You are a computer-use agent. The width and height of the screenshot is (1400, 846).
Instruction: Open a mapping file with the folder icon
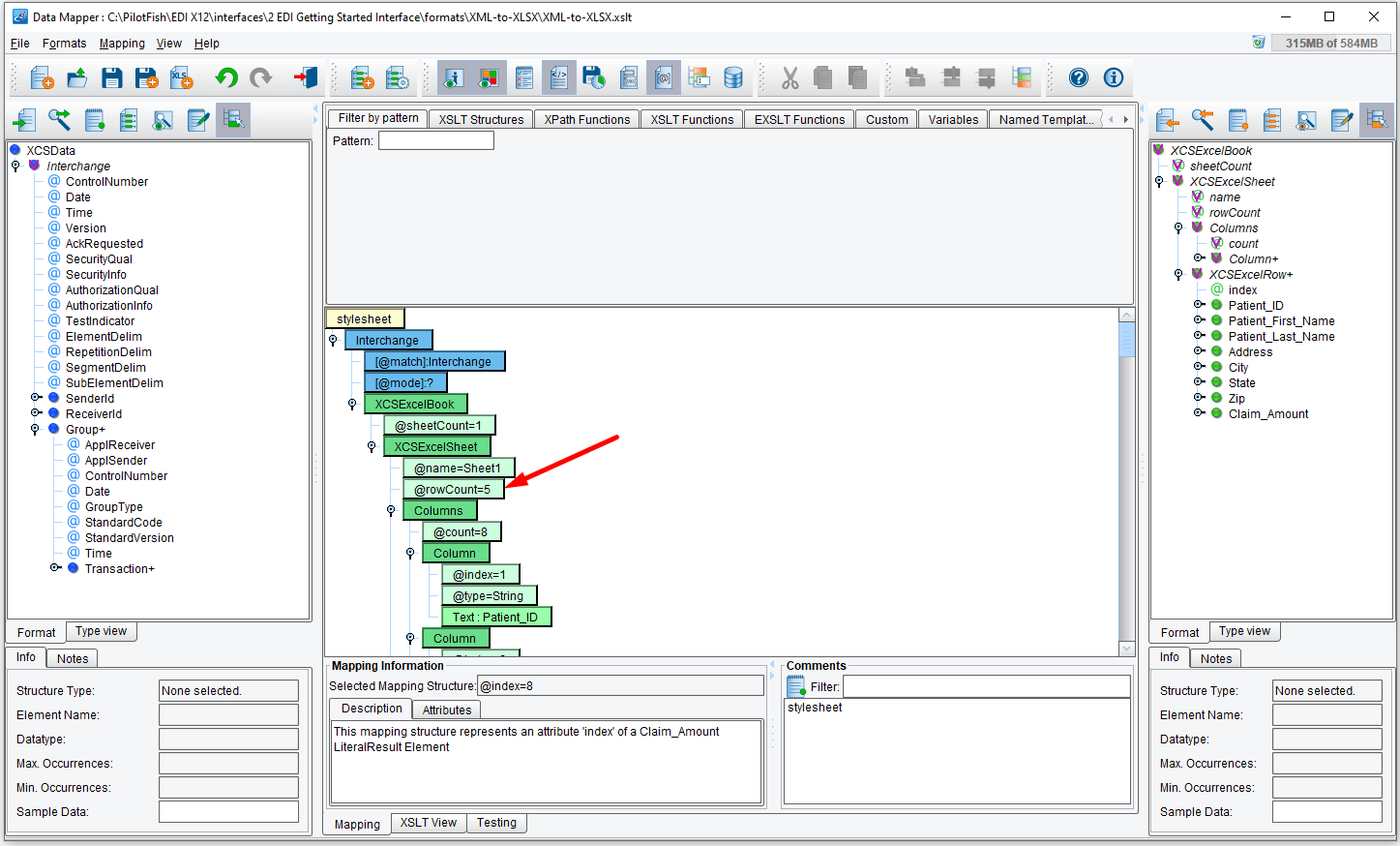[77, 78]
